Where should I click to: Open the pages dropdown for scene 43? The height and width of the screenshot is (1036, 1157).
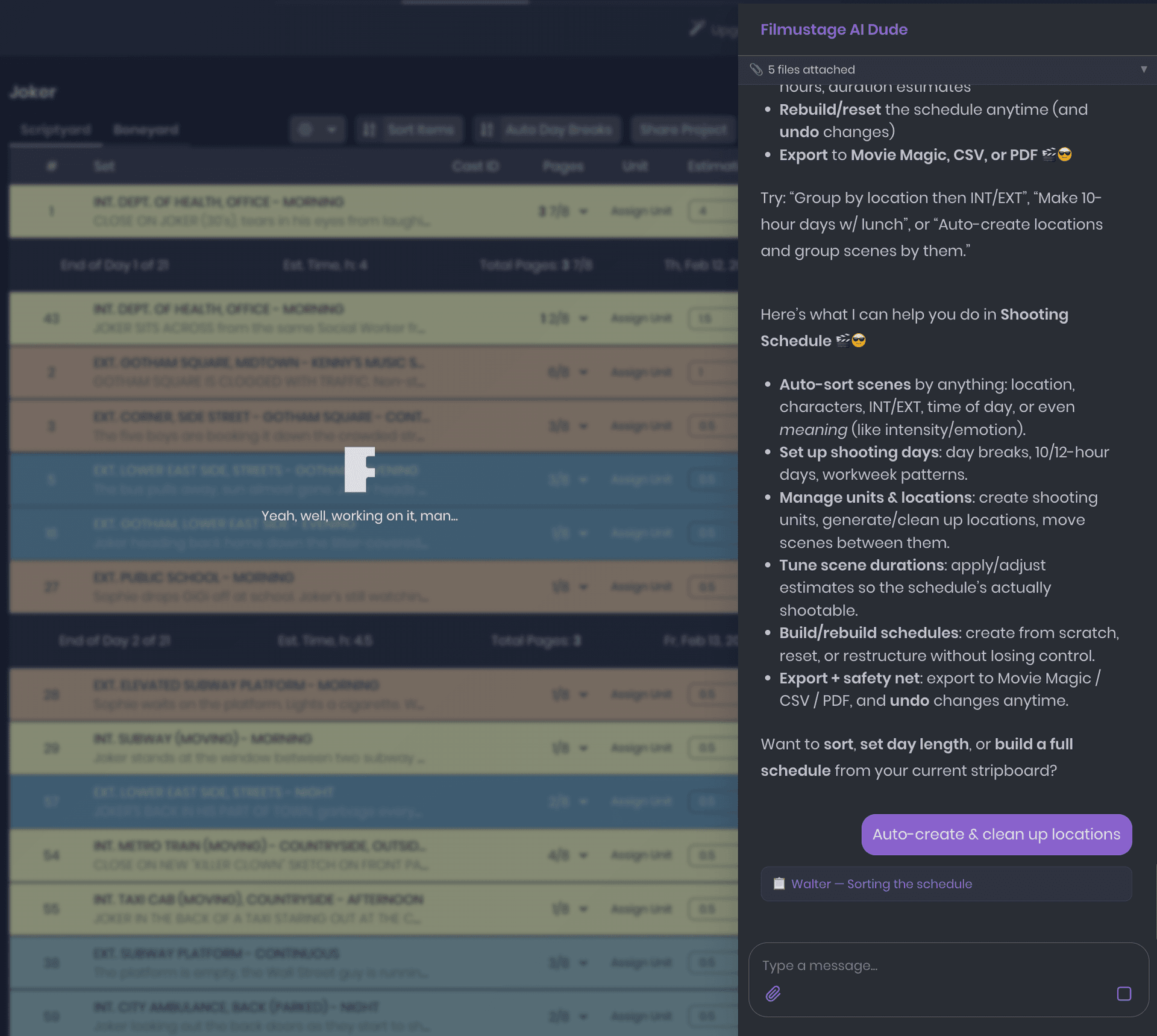583,318
